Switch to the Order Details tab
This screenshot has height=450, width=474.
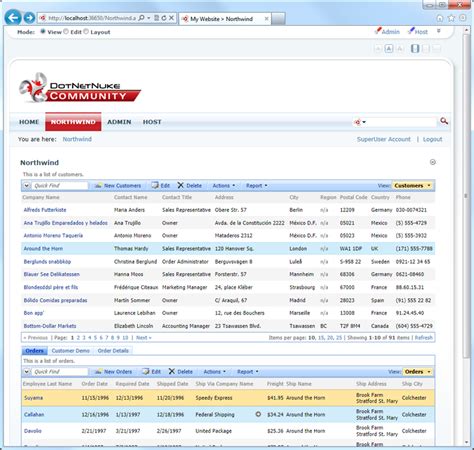pos(113,351)
